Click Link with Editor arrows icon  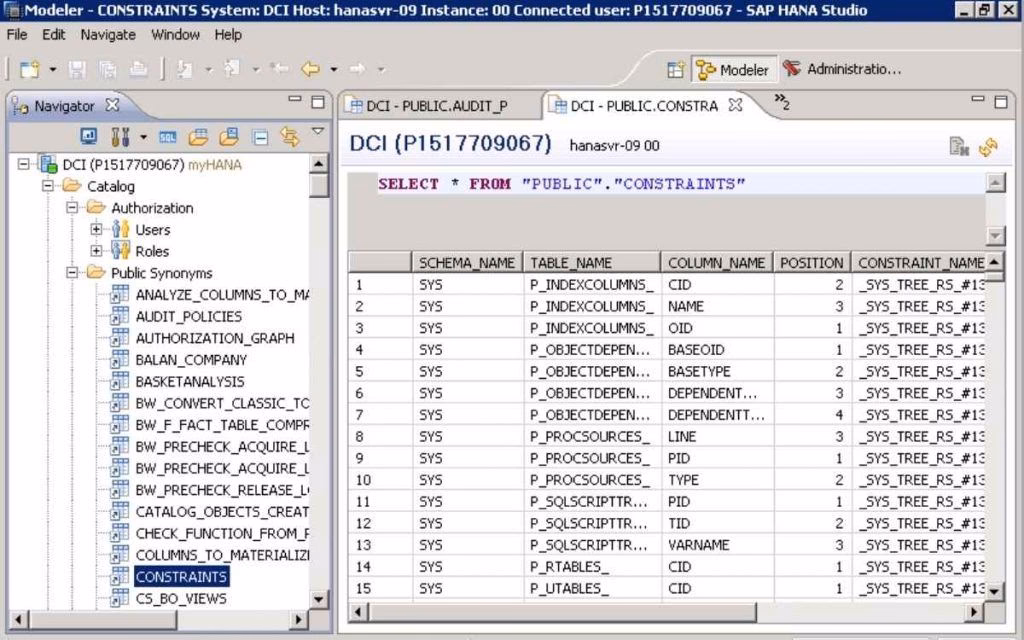pyautogui.click(x=290, y=136)
